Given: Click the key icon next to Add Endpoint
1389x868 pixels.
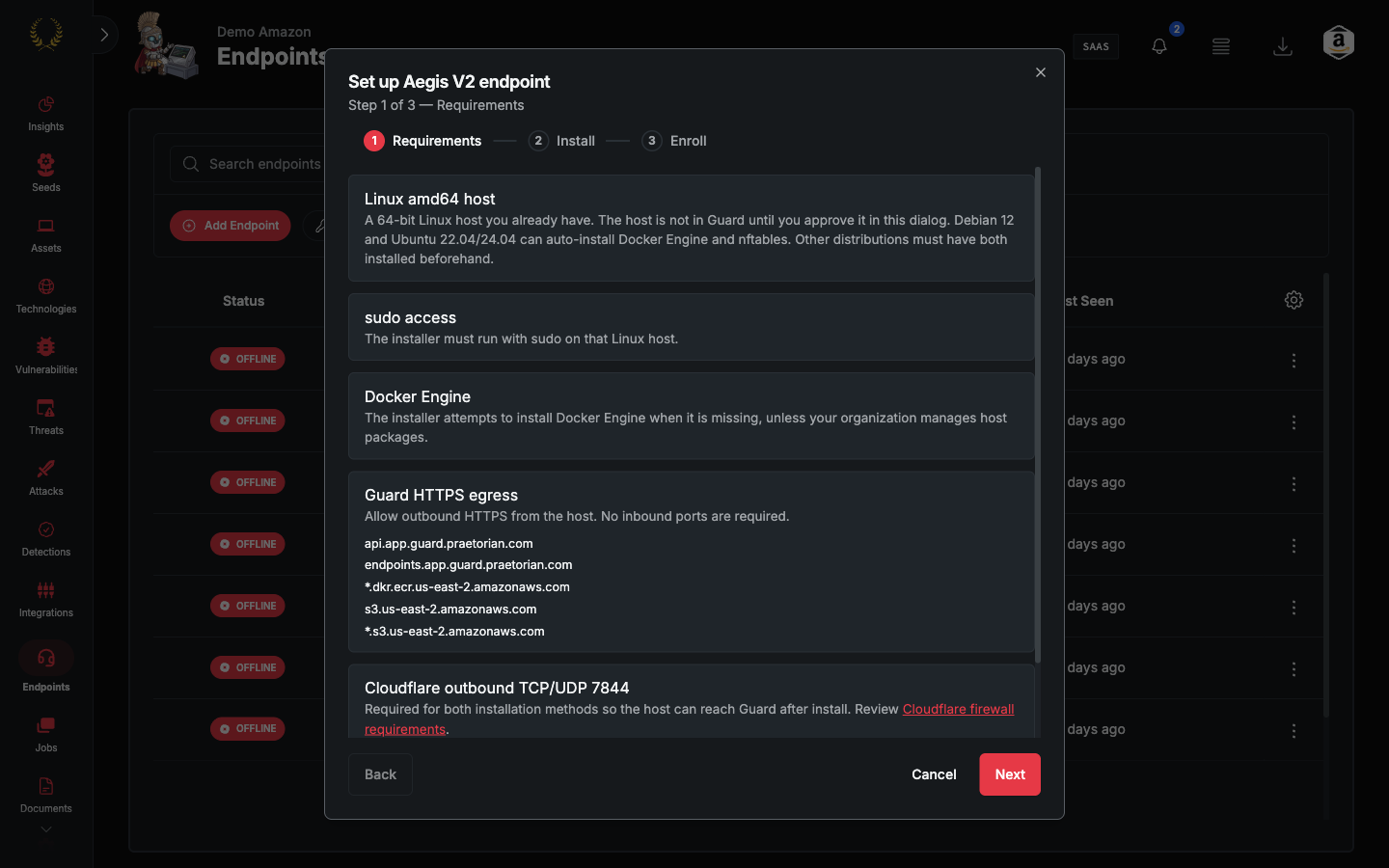Looking at the screenshot, I should tap(317, 226).
